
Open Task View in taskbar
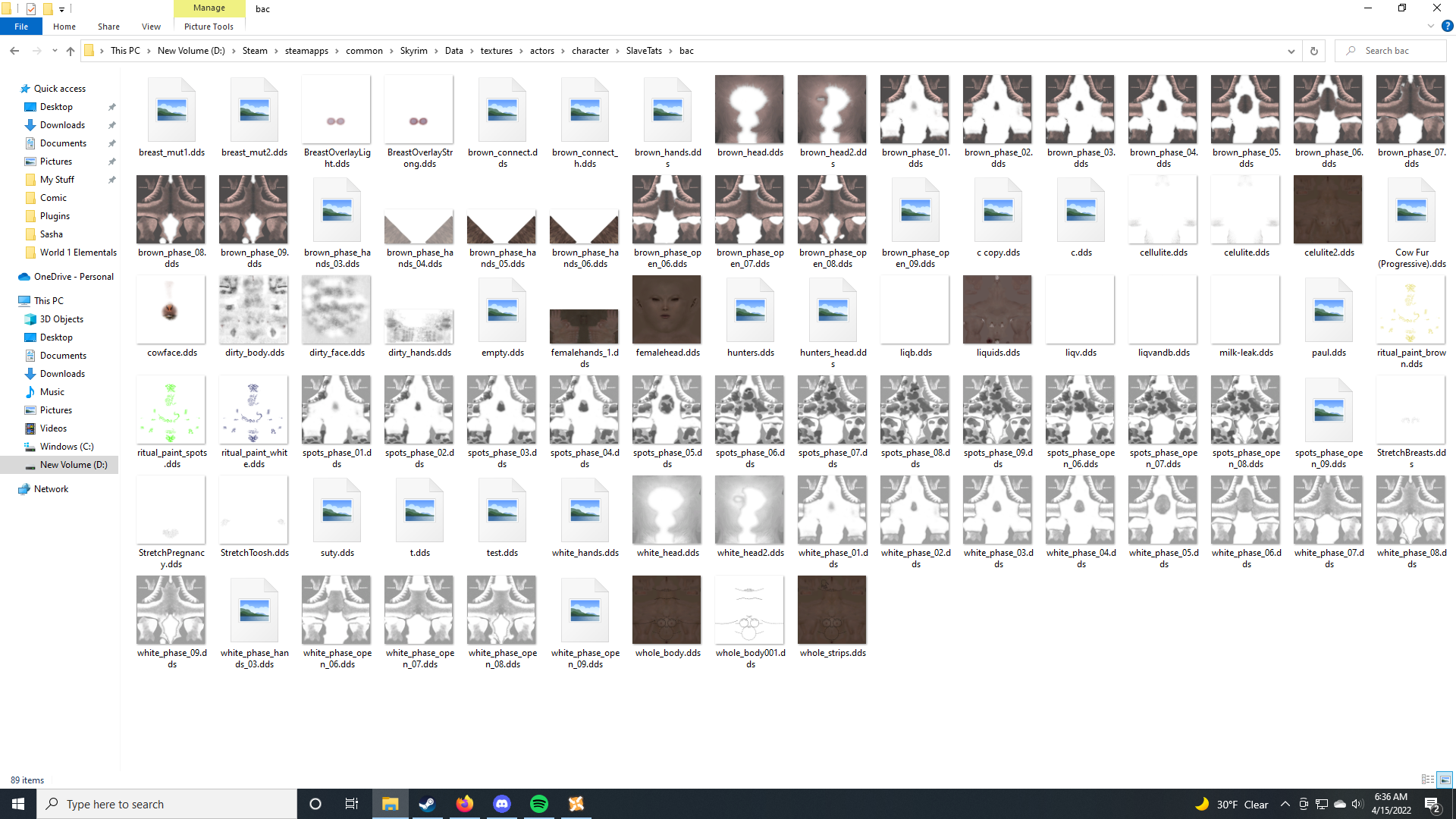[352, 804]
